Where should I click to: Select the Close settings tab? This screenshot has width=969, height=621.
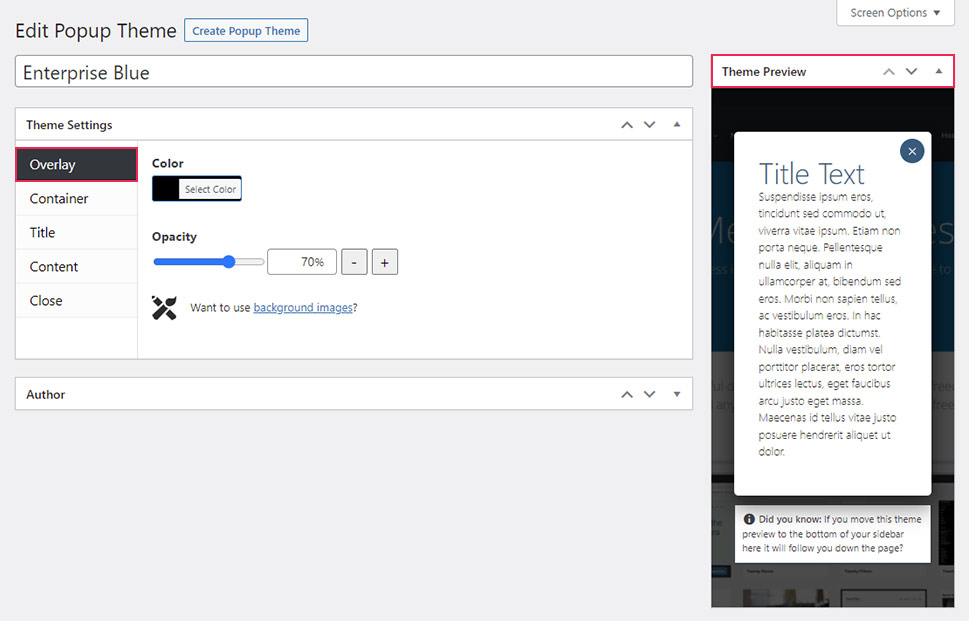pos(46,301)
